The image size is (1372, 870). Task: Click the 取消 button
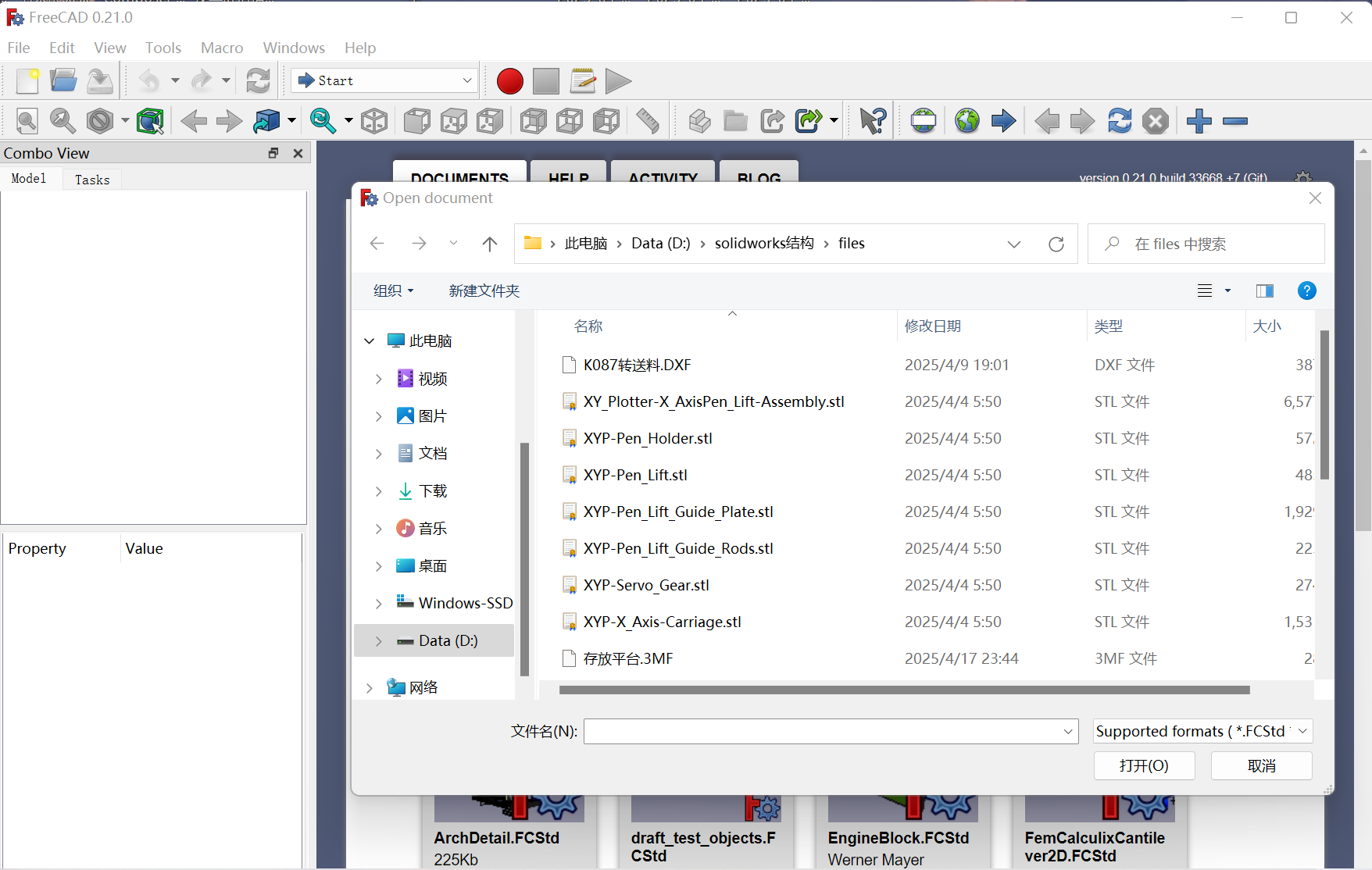pyautogui.click(x=1261, y=765)
